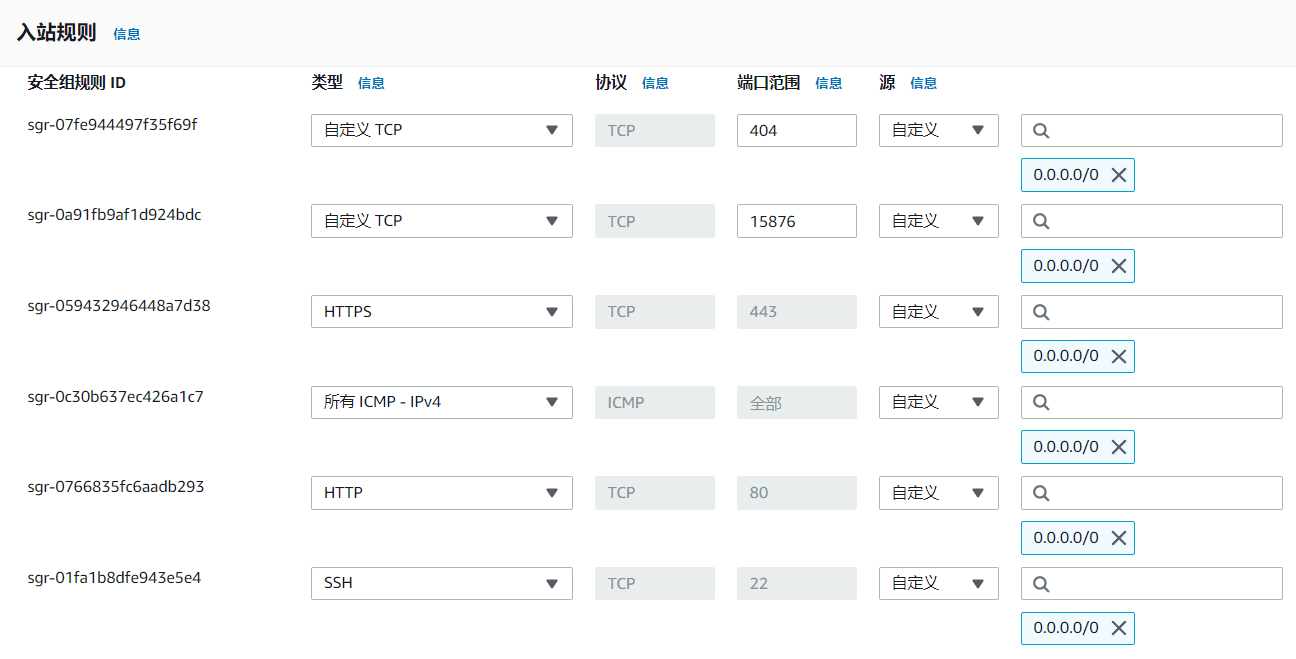This screenshot has width=1296, height=659.
Task: Open source 自定义 dropdown for port 15876 rule
Action: [938, 221]
